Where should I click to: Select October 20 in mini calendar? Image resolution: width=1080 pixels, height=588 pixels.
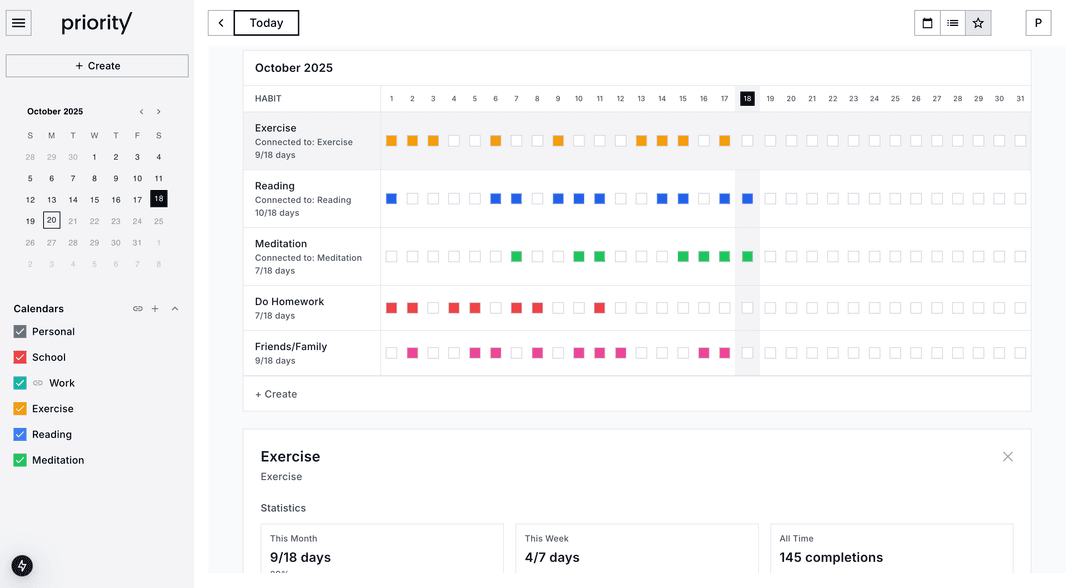(51, 221)
